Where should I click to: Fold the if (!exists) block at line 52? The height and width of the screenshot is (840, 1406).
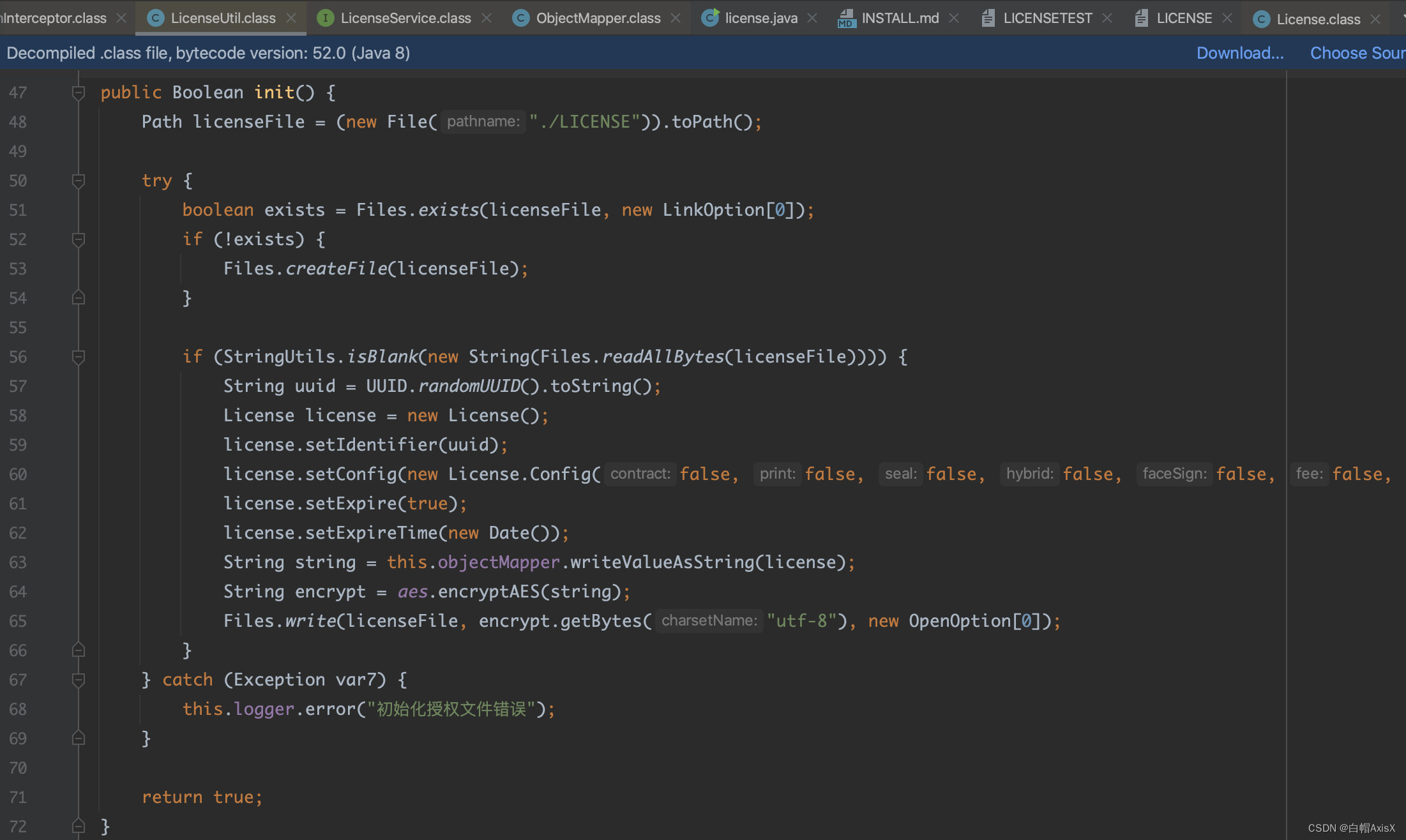tap(79, 240)
